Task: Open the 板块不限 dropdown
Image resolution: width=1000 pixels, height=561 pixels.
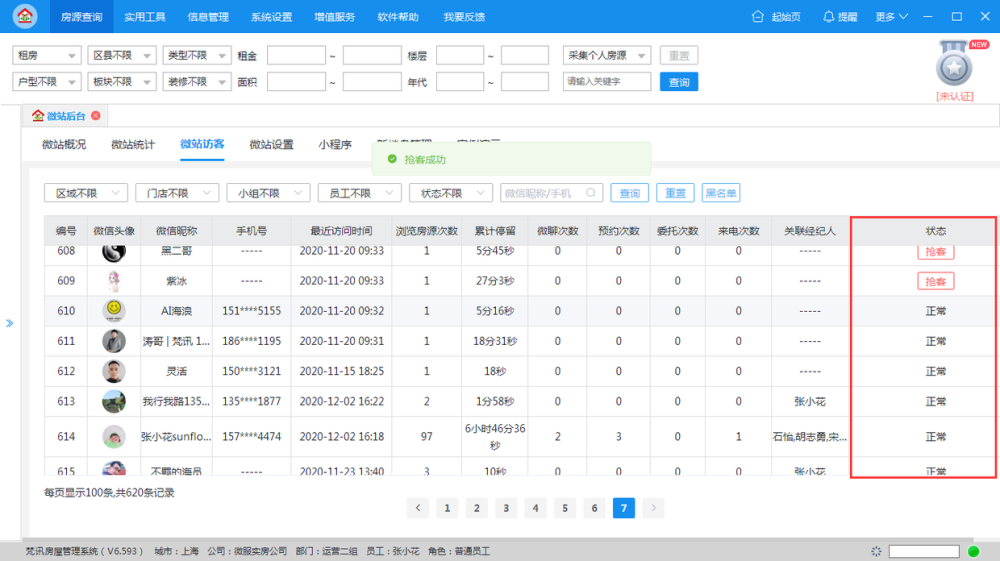Action: 122,82
